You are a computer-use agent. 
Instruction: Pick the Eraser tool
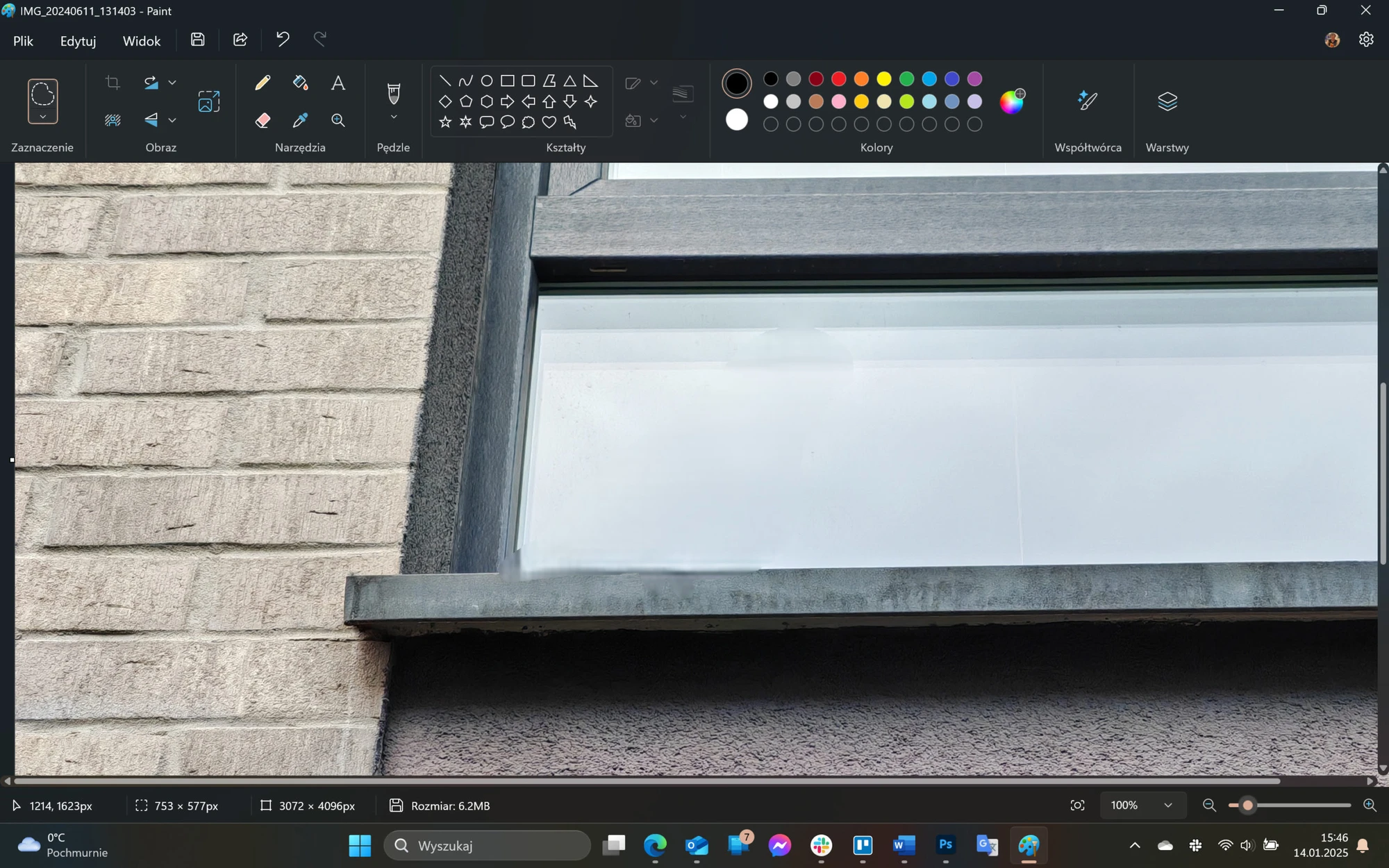coord(263,120)
